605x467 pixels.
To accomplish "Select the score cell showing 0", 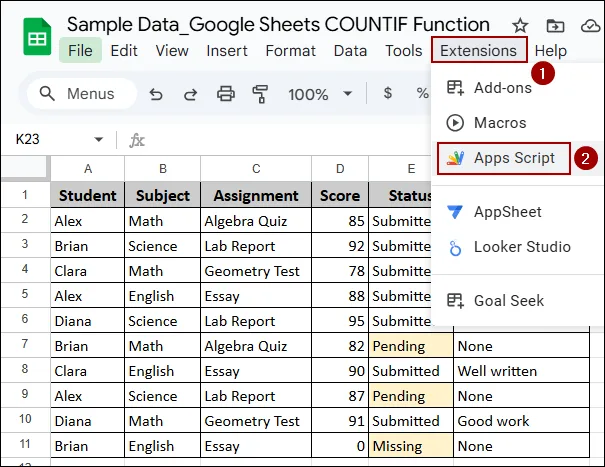I will pos(340,446).
